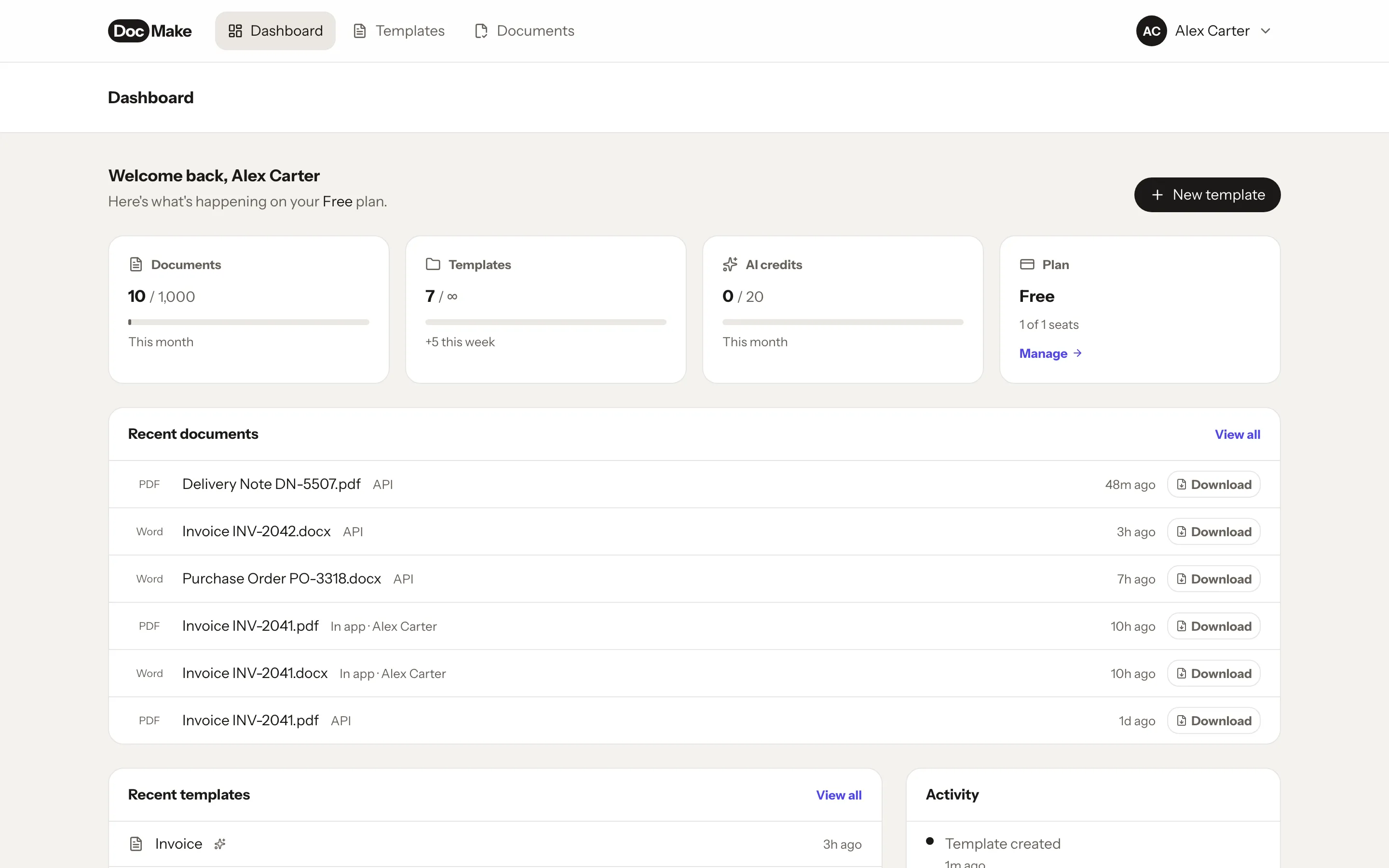Expand the Alex Carter account chevron
This screenshot has height=868, width=1389.
pos(1266,31)
